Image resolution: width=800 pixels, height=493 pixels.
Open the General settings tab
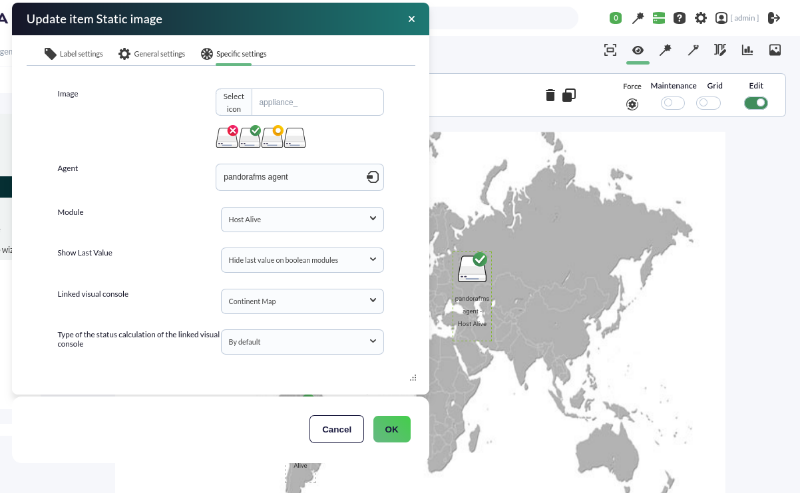point(152,54)
